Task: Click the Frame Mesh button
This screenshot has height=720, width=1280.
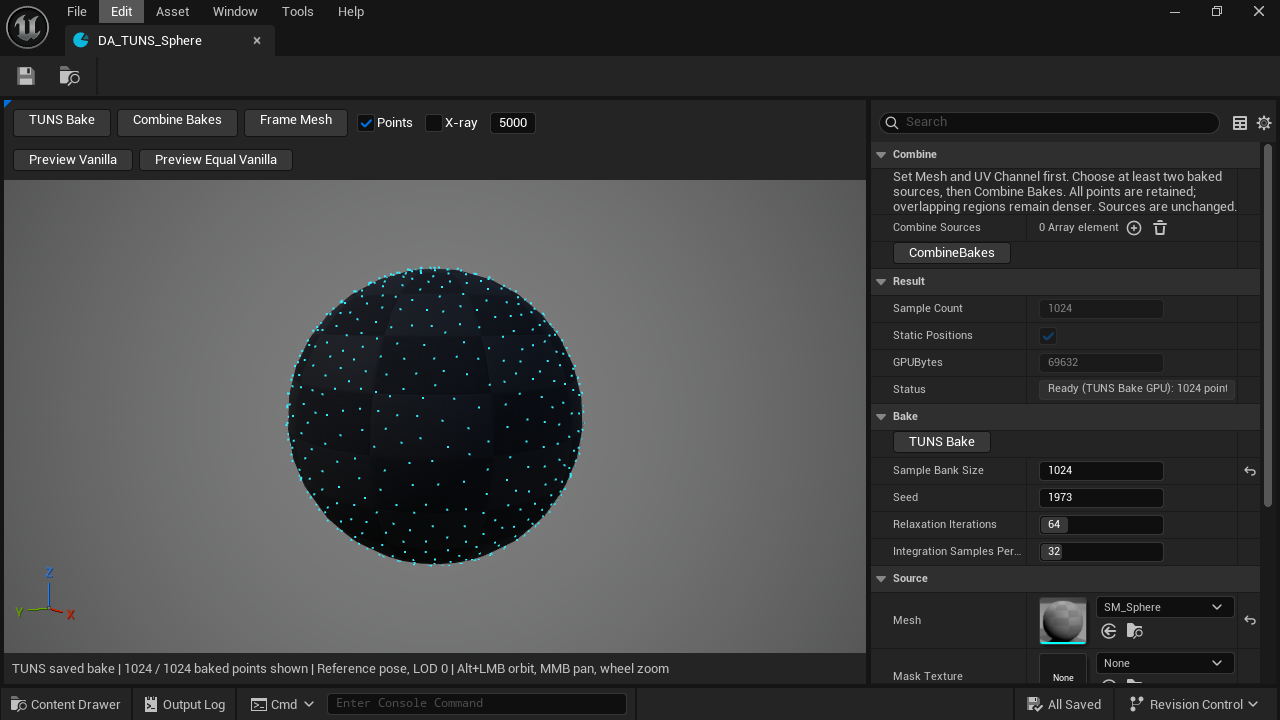Action: [x=296, y=121]
